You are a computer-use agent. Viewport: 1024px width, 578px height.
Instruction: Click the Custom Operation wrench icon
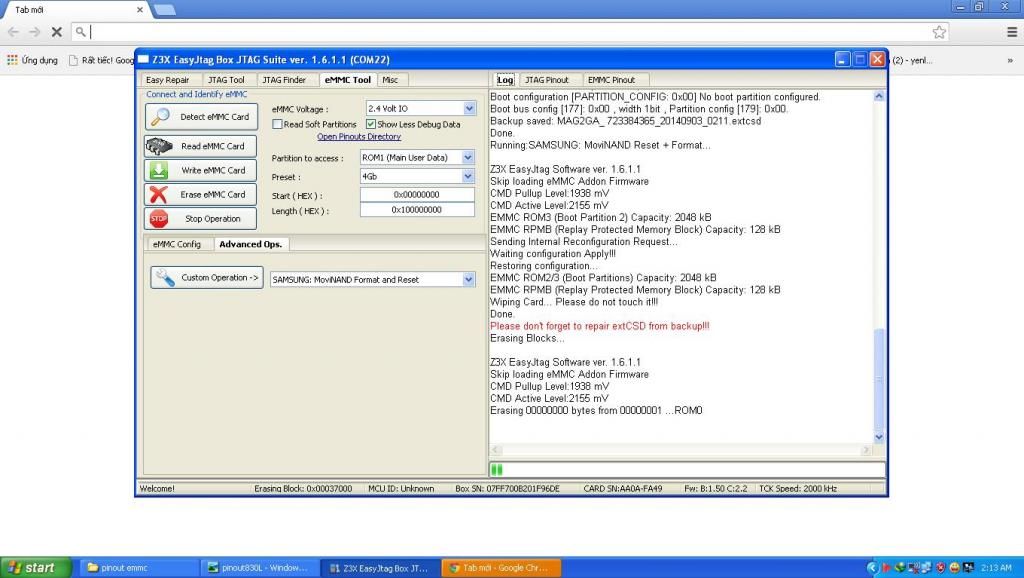coord(165,278)
